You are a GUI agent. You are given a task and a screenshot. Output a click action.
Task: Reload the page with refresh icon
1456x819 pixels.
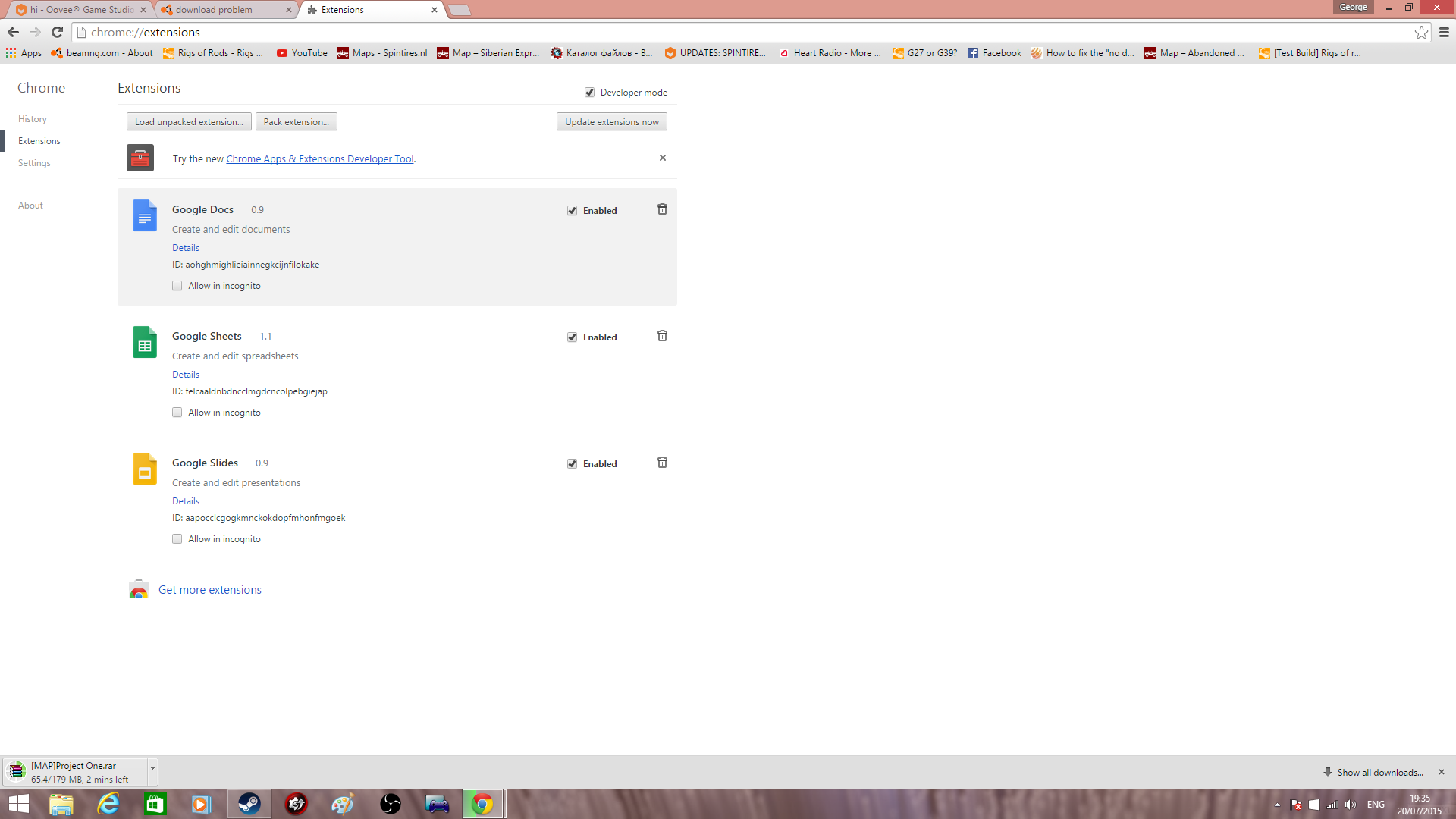point(57,32)
